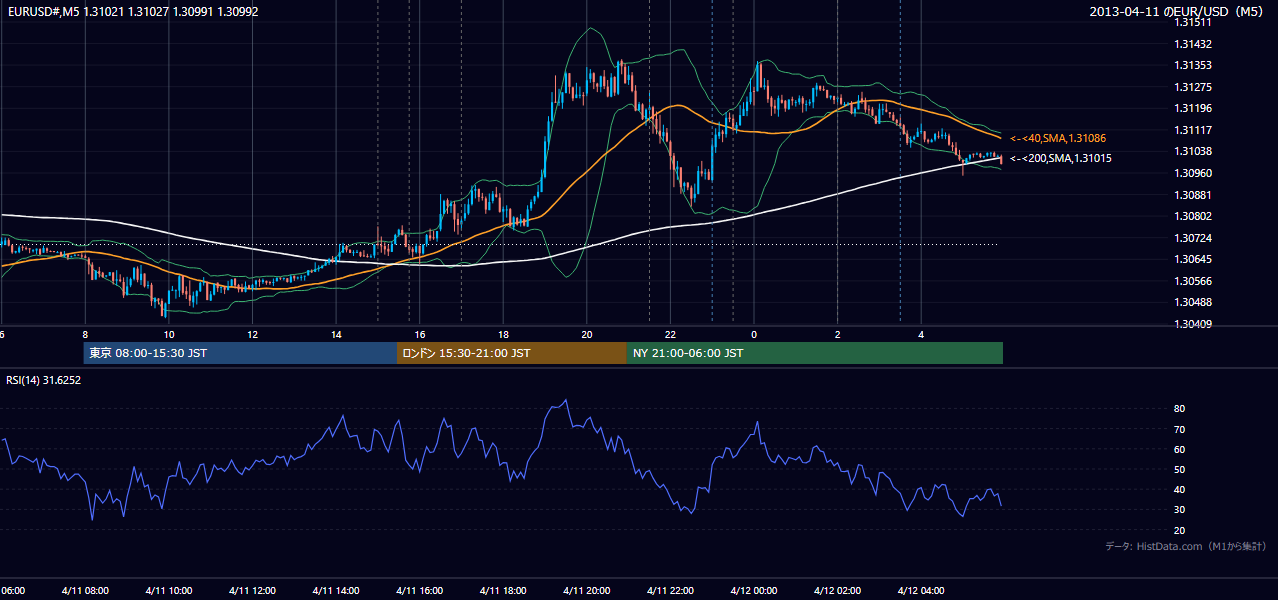Select the 4/11 22:00 time axis label
This screenshot has height=600, width=1278.
669,590
